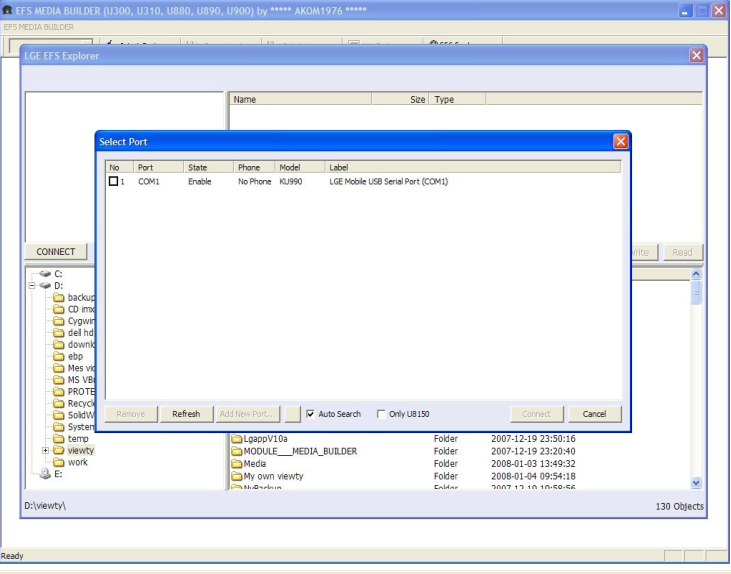This screenshot has width=731, height=574.
Task: Collapse the D: drive tree node
Action: pos(32,285)
